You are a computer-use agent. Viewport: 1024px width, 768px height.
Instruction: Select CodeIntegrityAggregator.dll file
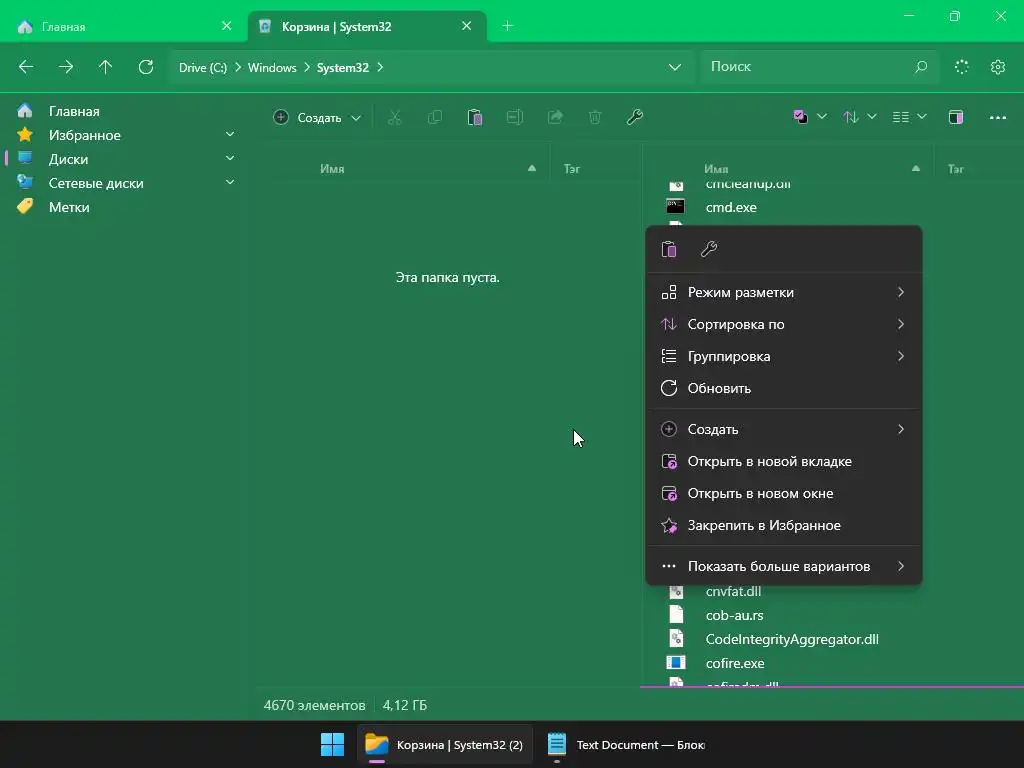tap(792, 639)
